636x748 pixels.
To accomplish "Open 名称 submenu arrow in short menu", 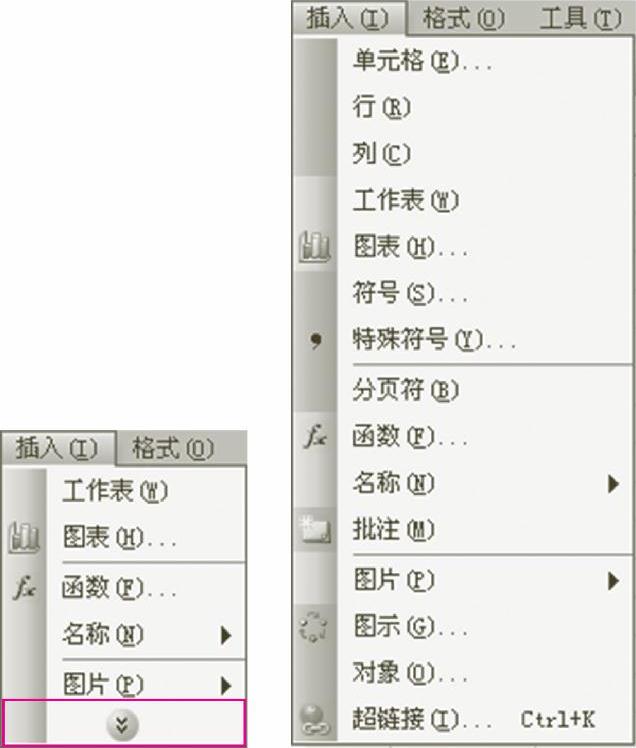I will tap(226, 635).
